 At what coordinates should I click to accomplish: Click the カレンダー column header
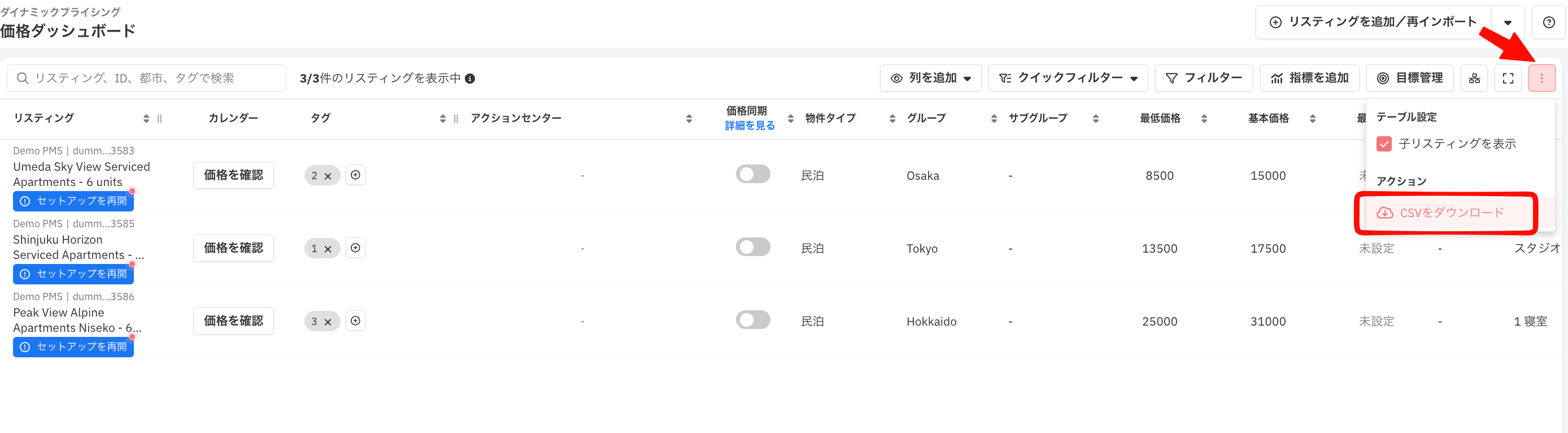tap(233, 118)
